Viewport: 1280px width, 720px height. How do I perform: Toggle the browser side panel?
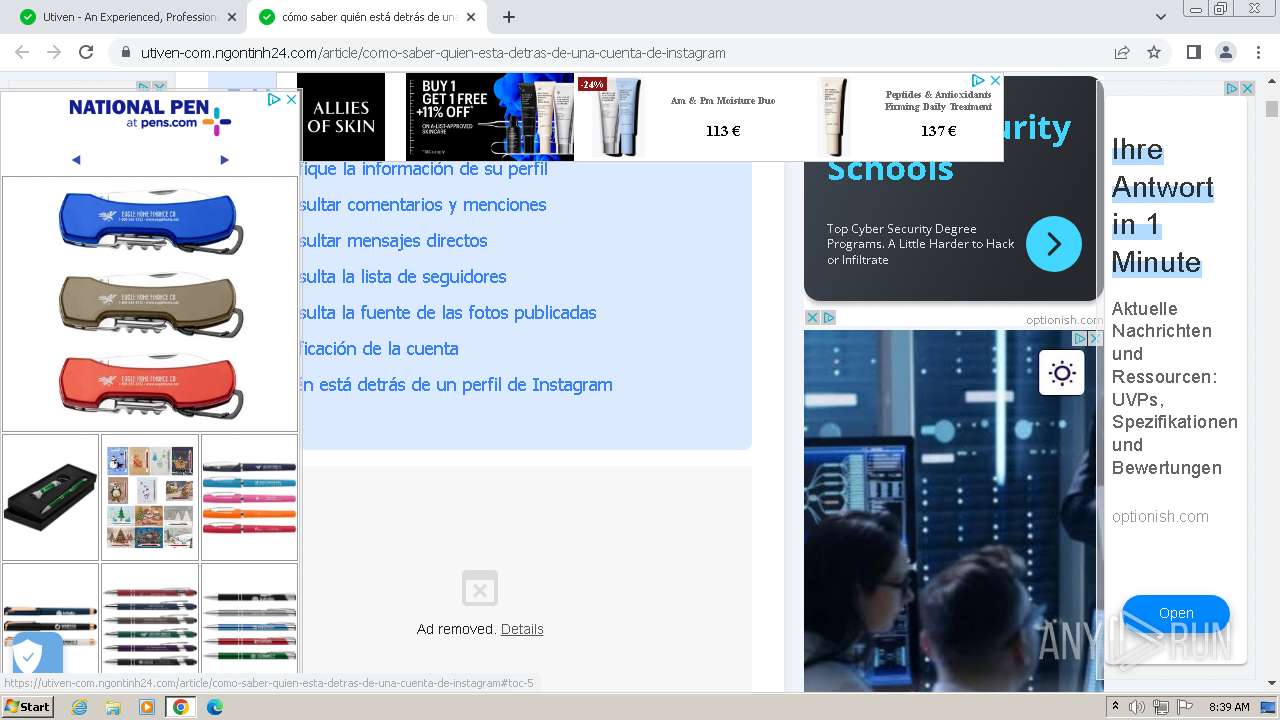pyautogui.click(x=1193, y=52)
